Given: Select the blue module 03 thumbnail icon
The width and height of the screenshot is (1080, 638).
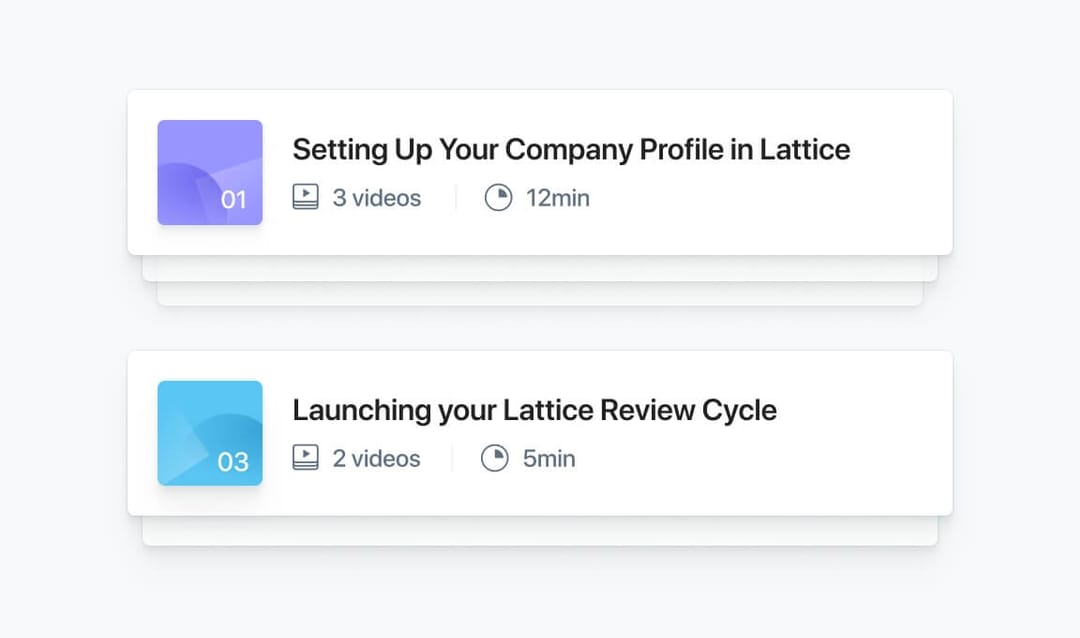Looking at the screenshot, I should click(209, 432).
